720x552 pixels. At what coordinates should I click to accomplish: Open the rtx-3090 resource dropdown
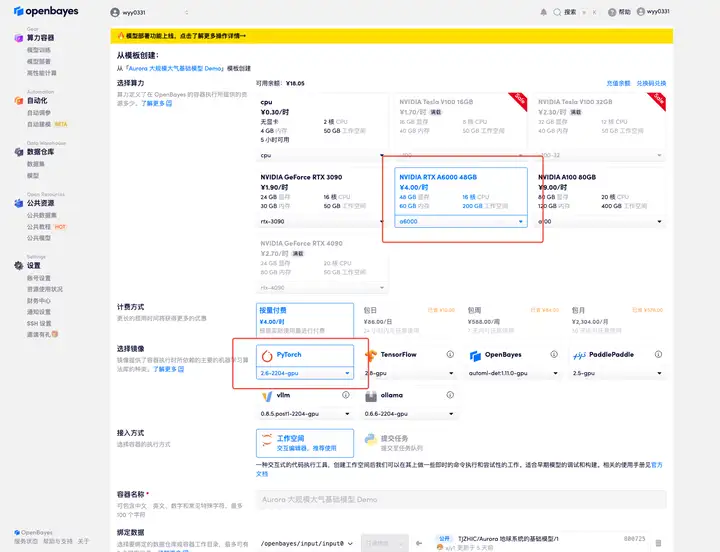tap(321, 221)
